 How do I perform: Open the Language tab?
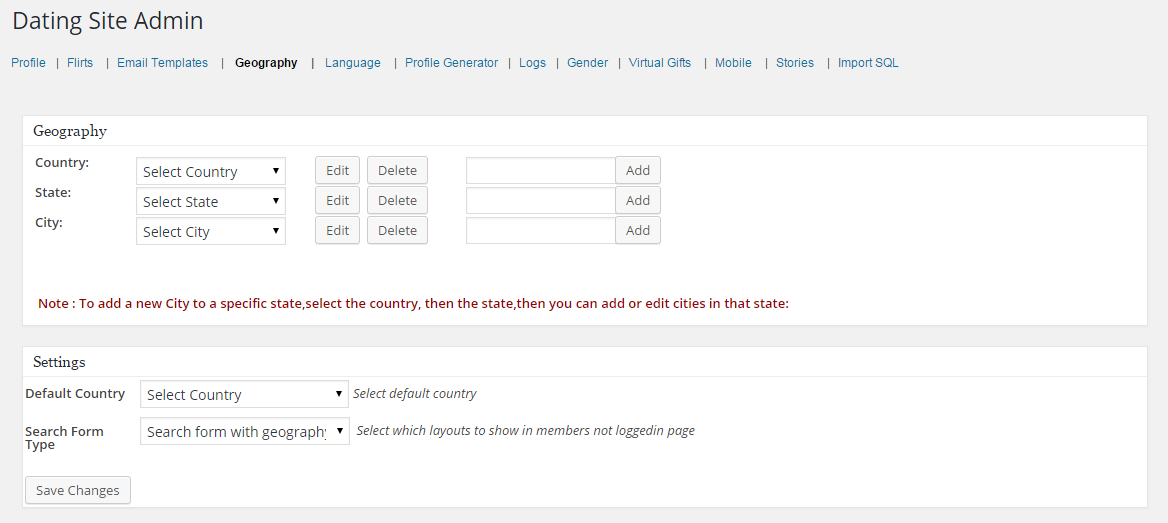[352, 63]
